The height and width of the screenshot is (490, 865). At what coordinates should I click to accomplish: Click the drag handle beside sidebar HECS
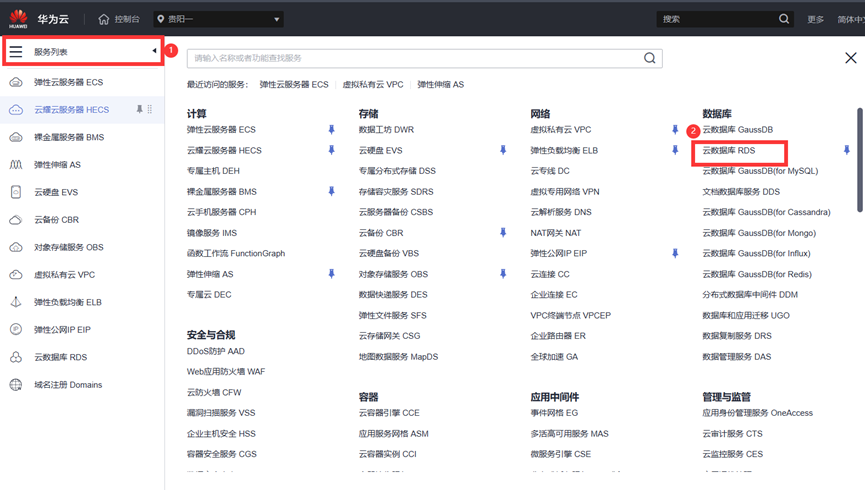[150, 109]
